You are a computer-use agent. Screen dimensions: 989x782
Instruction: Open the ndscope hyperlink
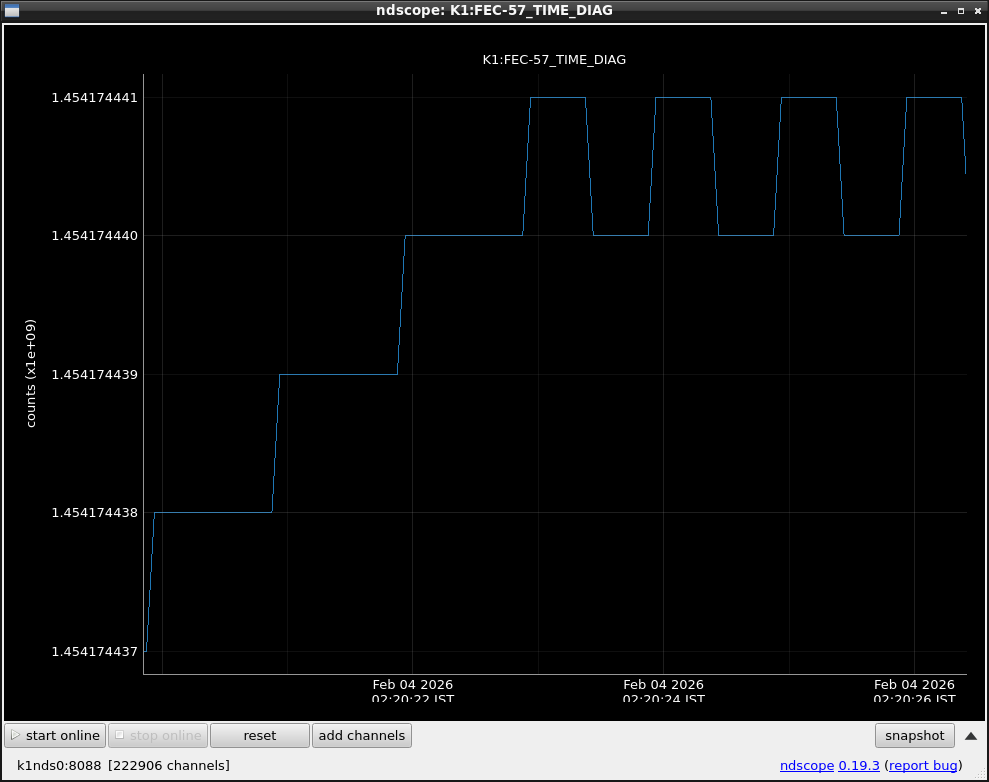807,766
